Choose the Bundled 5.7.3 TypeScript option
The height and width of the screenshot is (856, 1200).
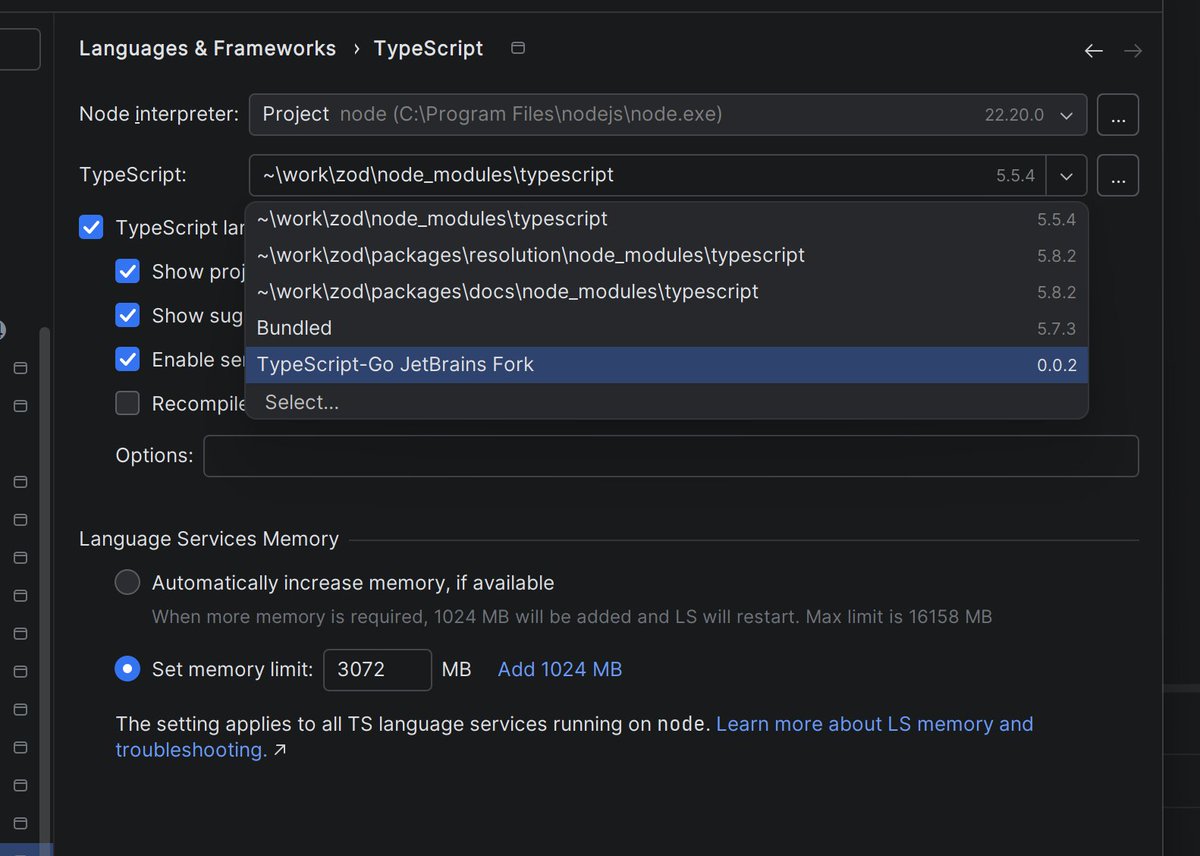[666, 328]
